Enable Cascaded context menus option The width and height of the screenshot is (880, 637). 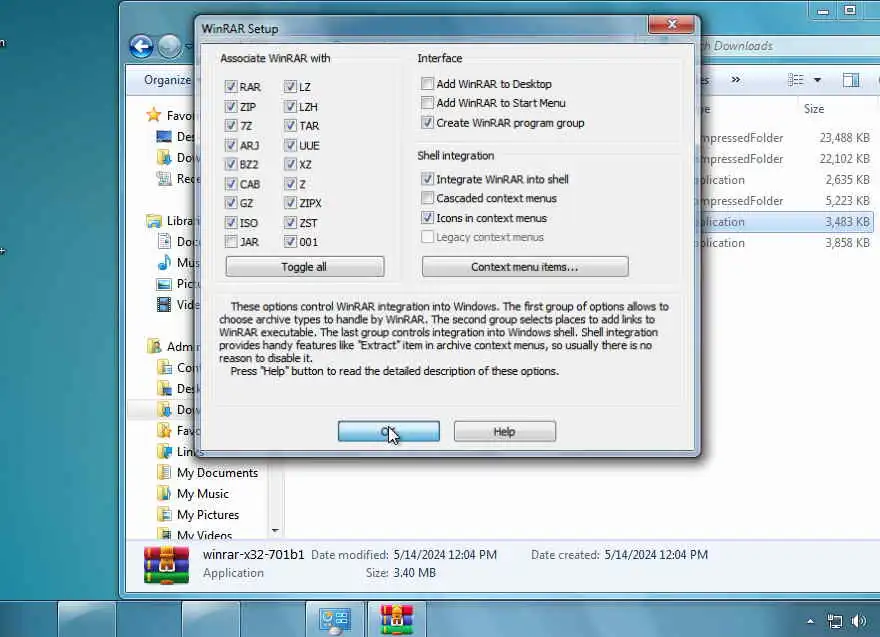click(427, 198)
